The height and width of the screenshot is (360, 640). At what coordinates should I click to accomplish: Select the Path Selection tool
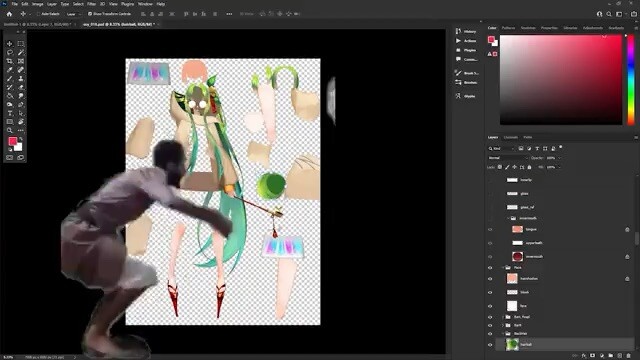20,113
